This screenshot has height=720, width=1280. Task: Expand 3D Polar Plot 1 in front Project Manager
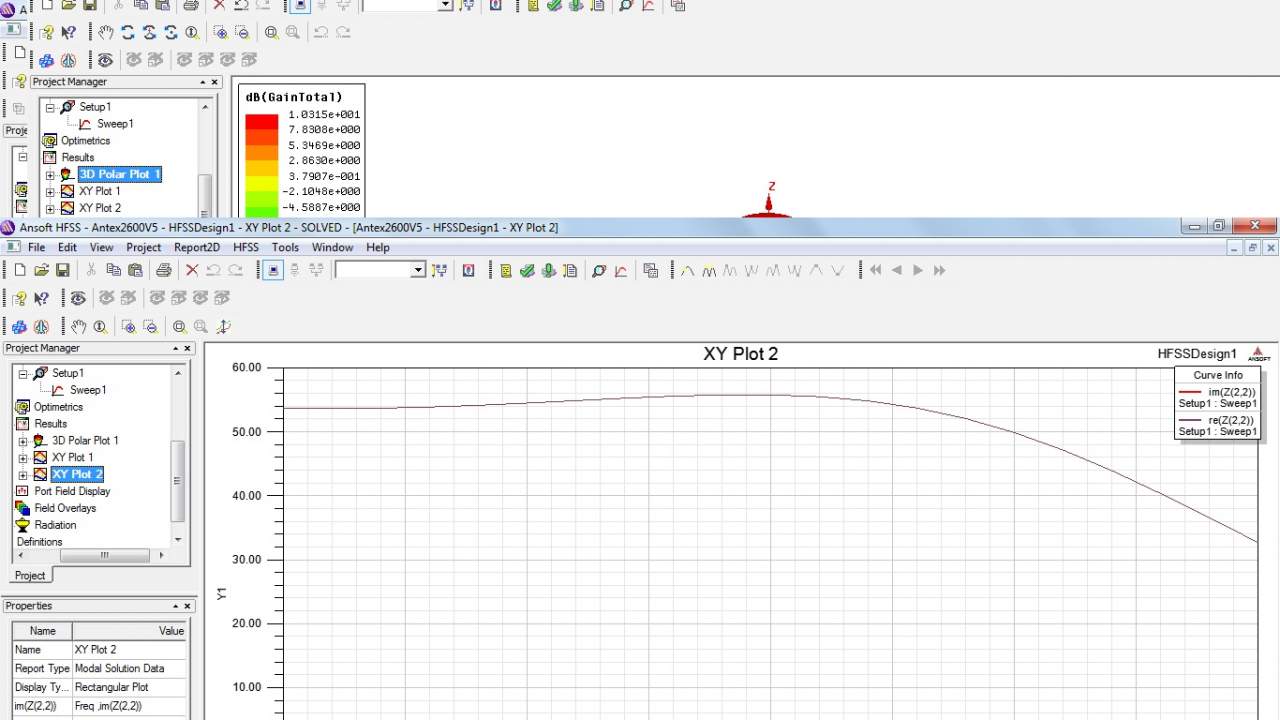[23, 441]
